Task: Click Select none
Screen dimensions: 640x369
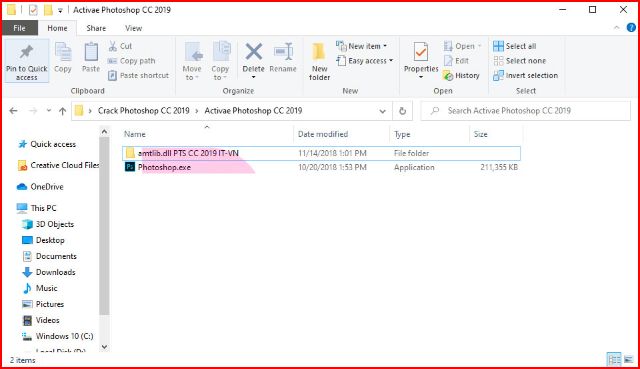Action: point(519,61)
